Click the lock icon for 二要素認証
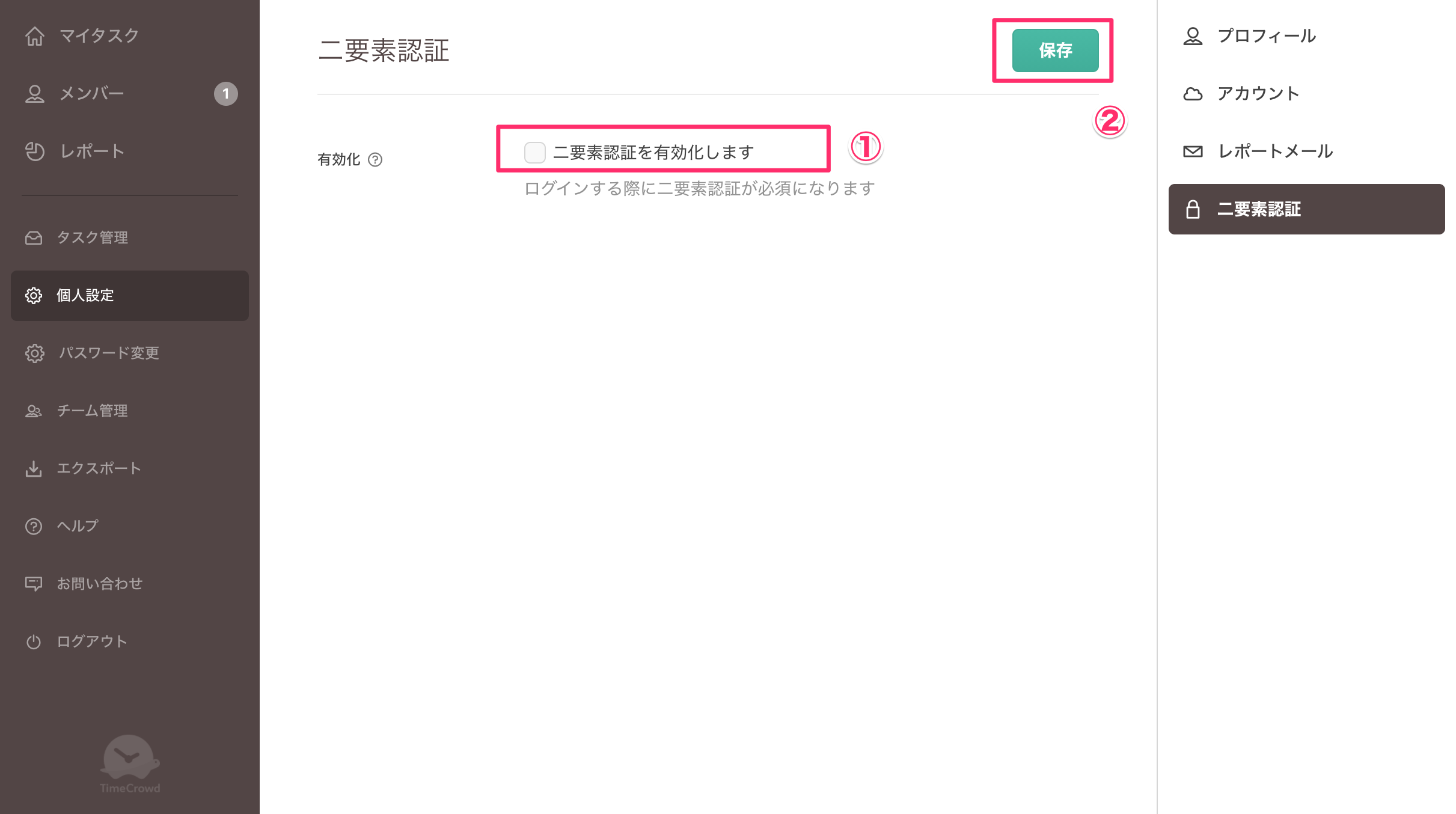Image resolution: width=1456 pixels, height=814 pixels. point(1193,209)
